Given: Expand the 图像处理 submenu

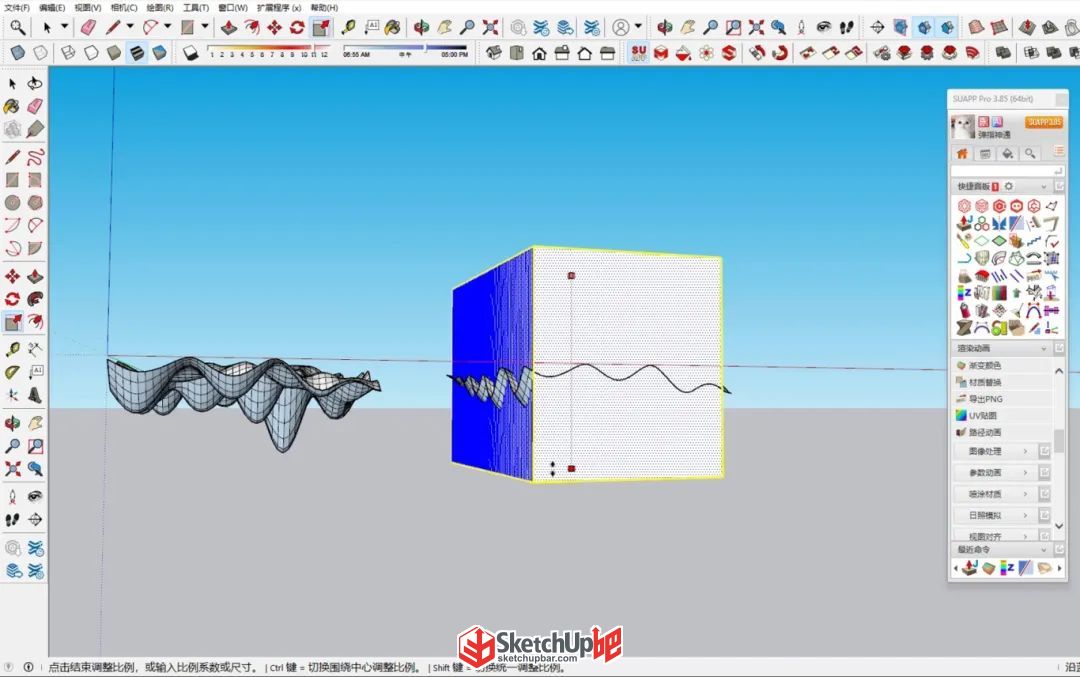Looking at the screenshot, I should coord(995,451).
